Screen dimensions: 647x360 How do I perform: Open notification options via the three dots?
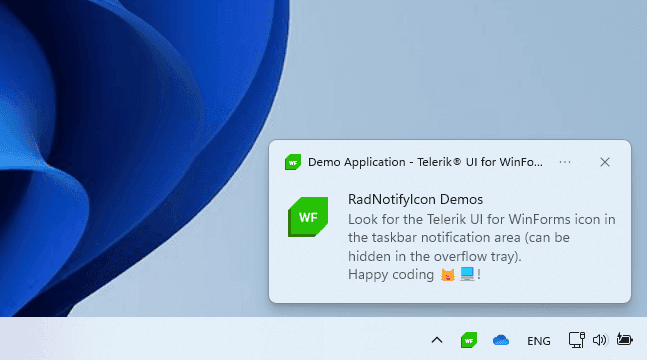pyautogui.click(x=565, y=162)
